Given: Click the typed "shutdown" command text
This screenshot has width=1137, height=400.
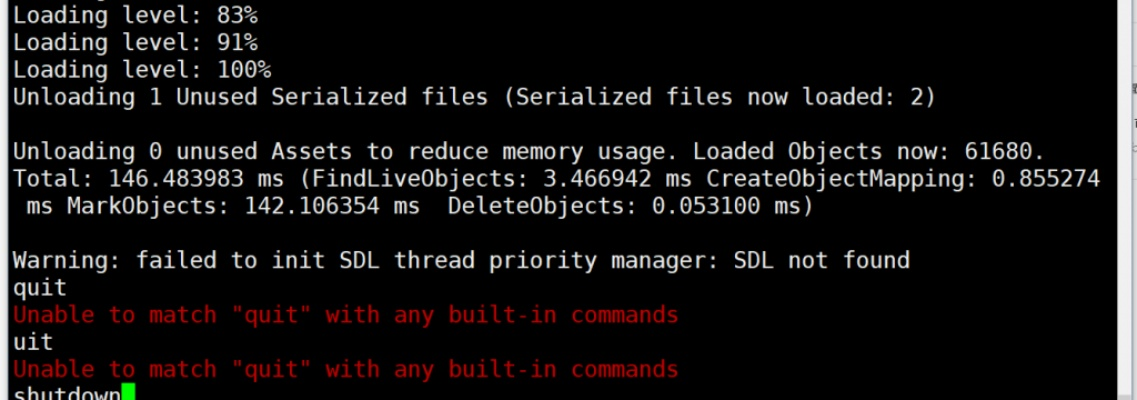Looking at the screenshot, I should [66, 394].
